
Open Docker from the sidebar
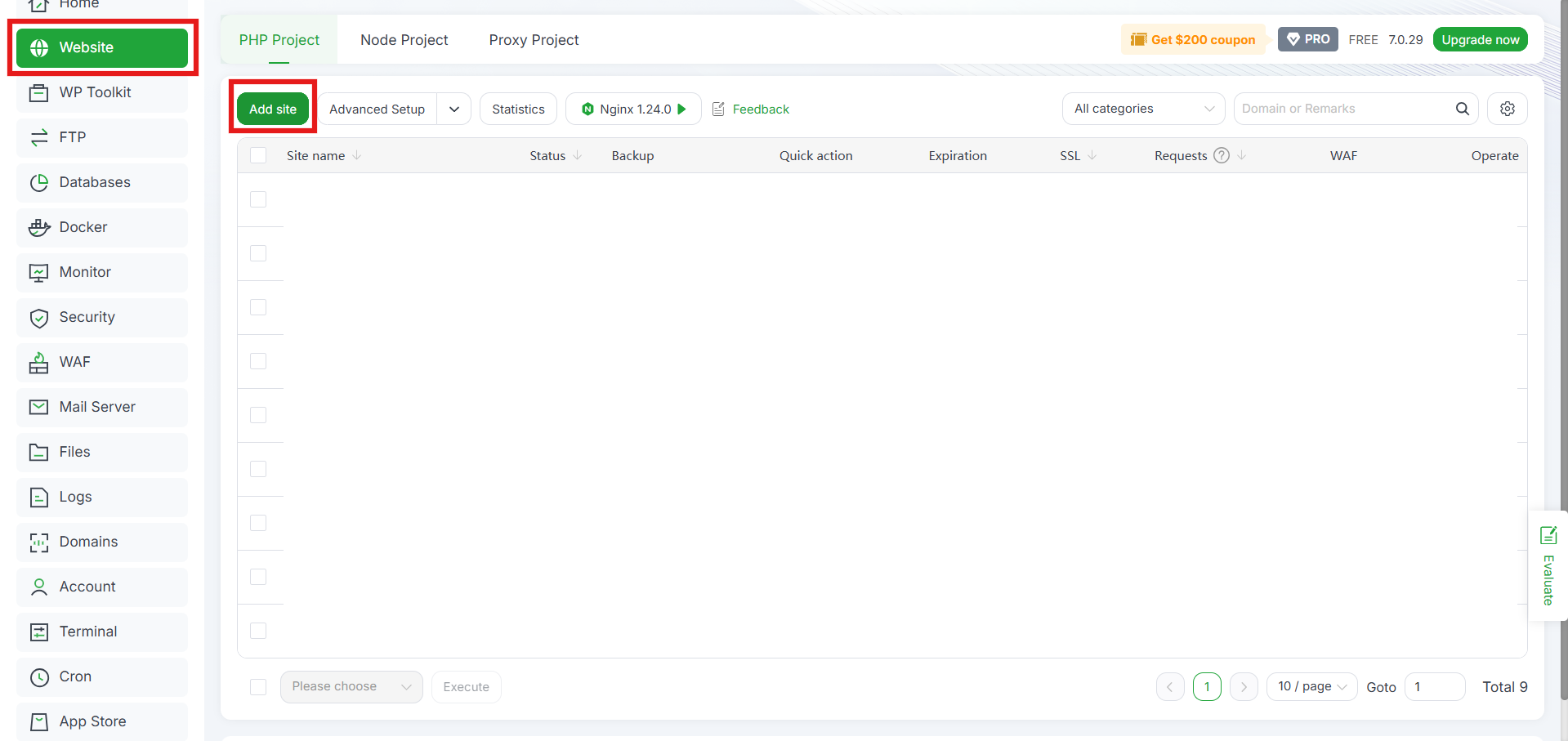tap(102, 227)
